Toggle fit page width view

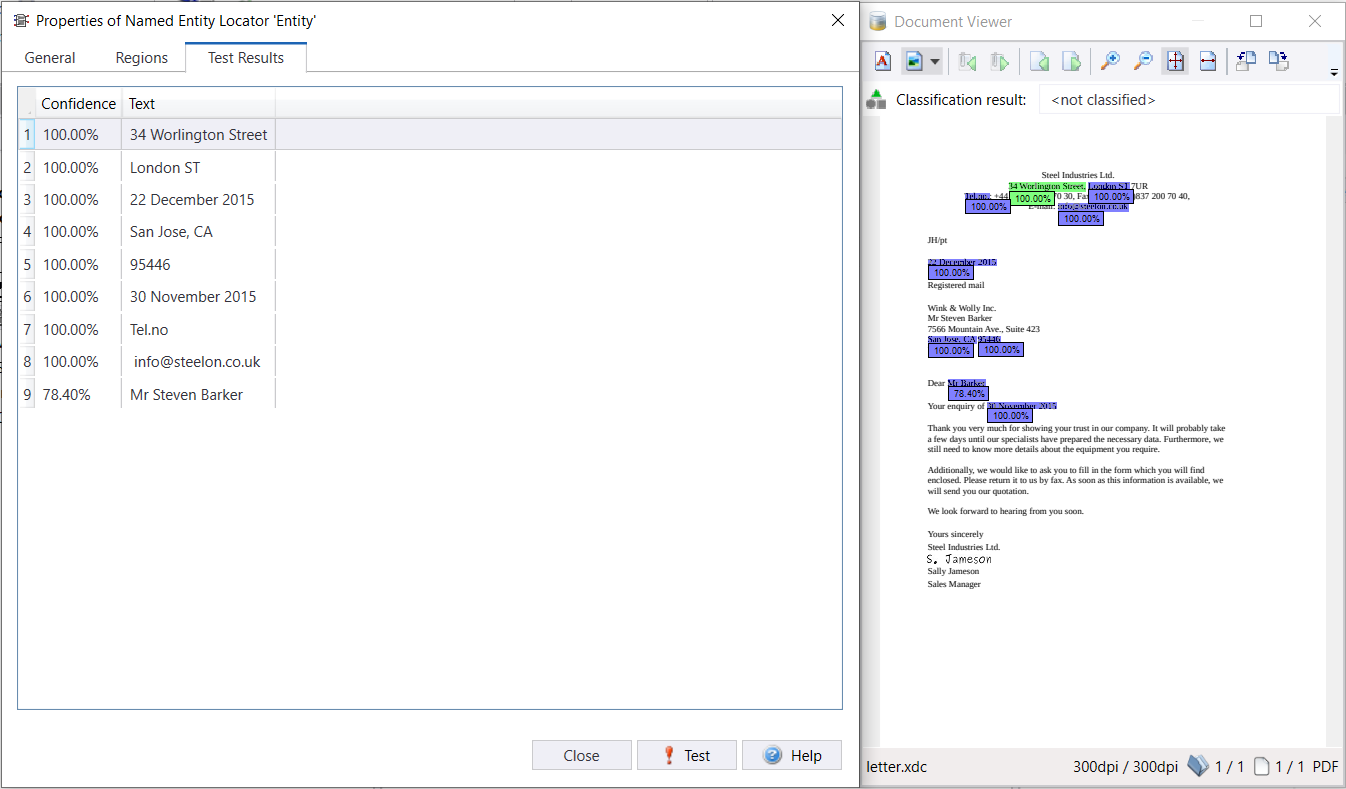(1207, 62)
